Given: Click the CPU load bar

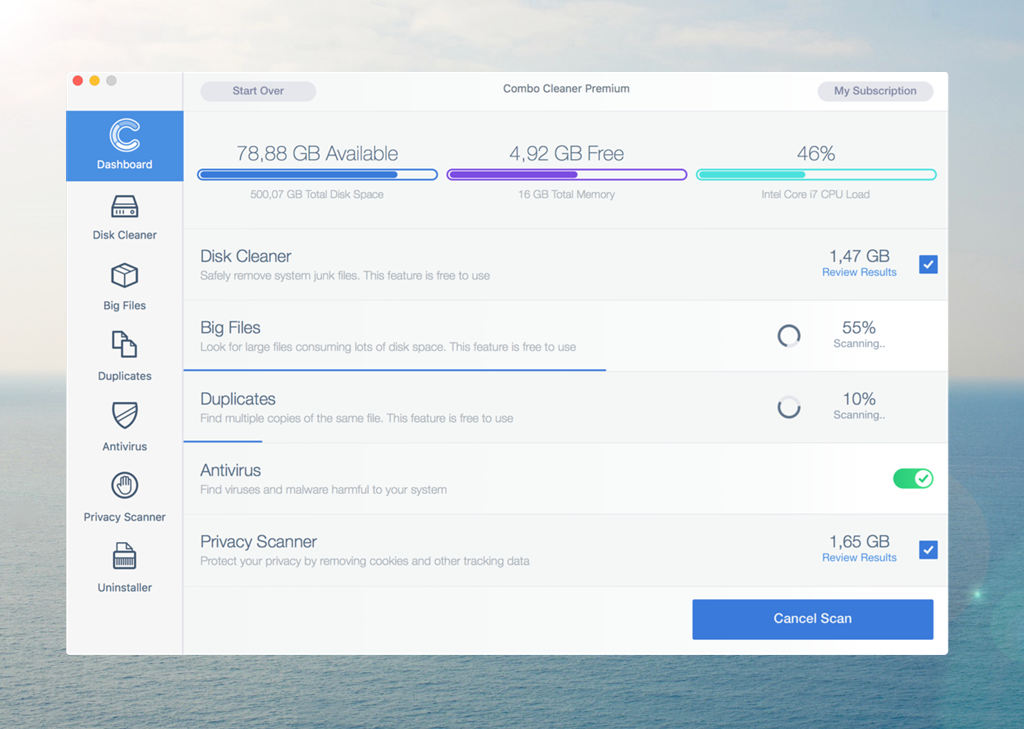Looking at the screenshot, I should click(816, 174).
